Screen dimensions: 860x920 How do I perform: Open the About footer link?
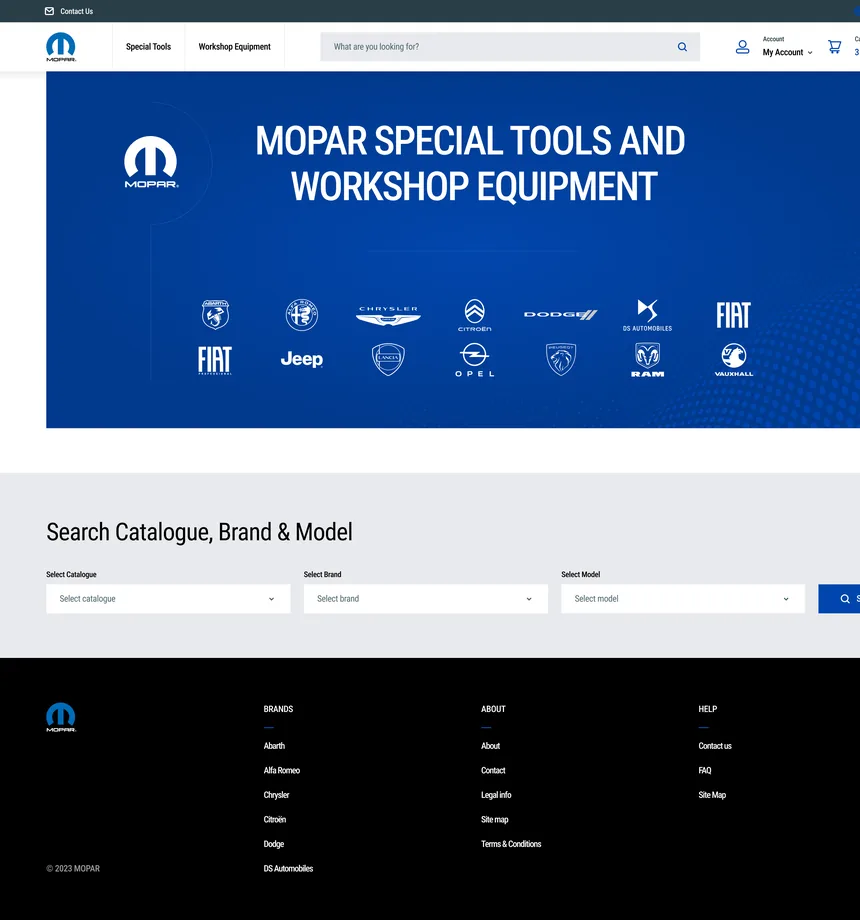[490, 746]
